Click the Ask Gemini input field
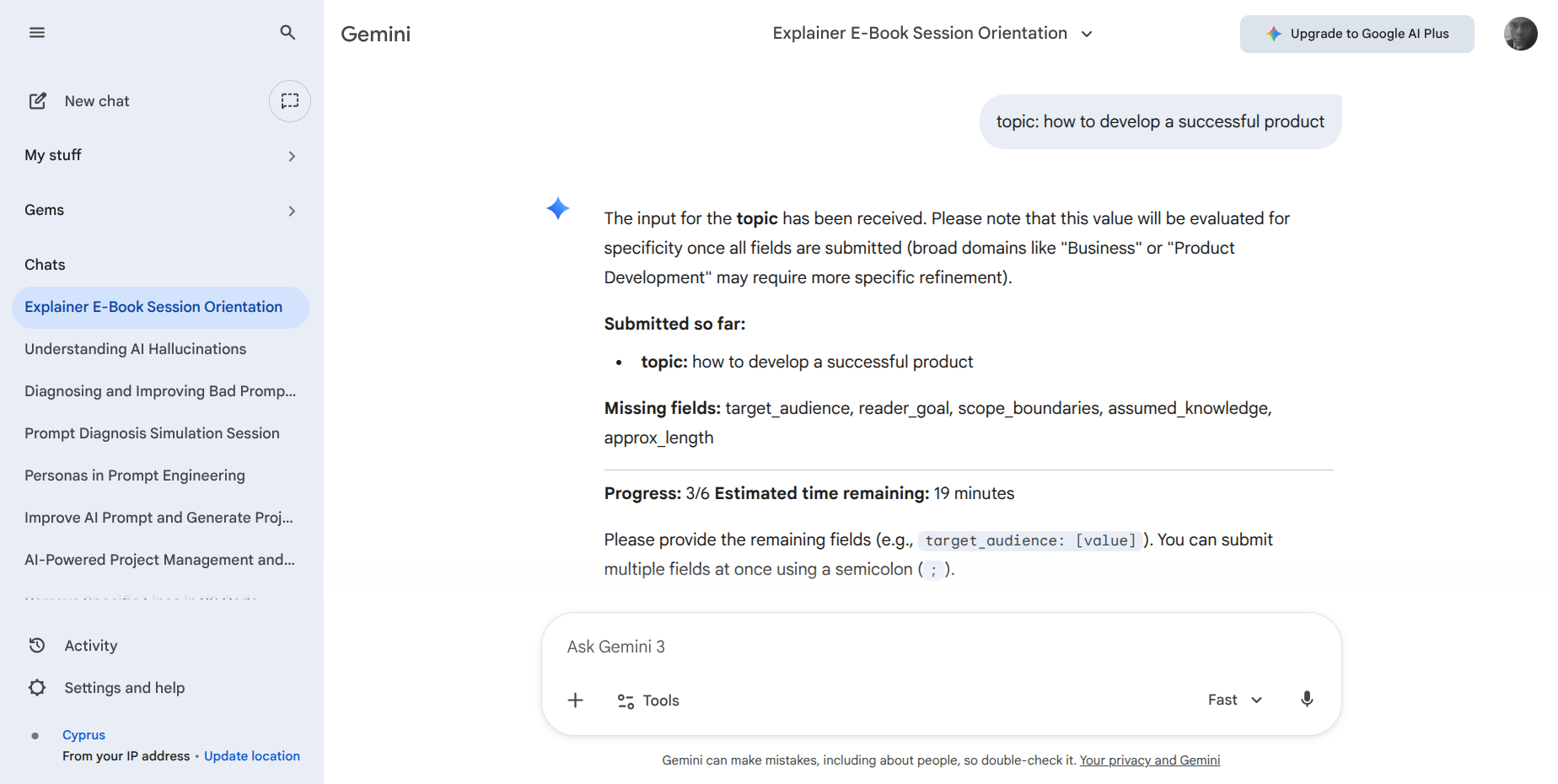Image resolution: width=1558 pixels, height=784 pixels. (843, 646)
